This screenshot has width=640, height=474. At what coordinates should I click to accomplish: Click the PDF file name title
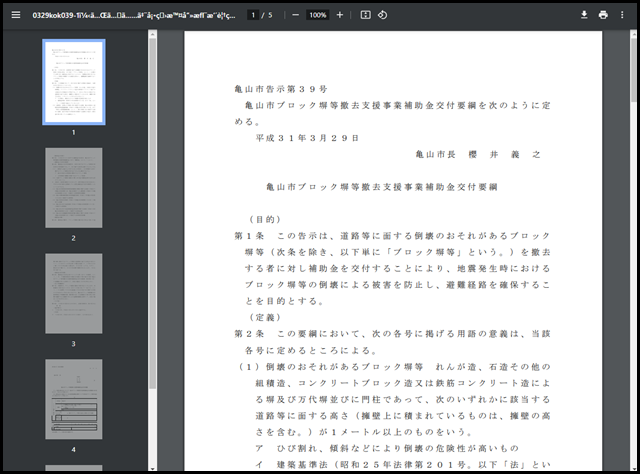[133, 15]
